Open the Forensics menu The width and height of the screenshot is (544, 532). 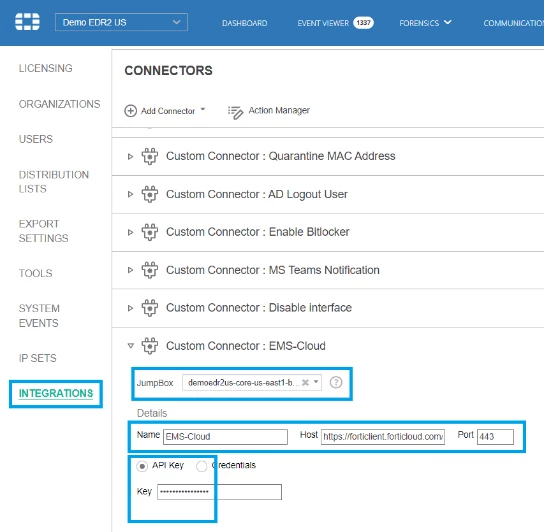425,23
